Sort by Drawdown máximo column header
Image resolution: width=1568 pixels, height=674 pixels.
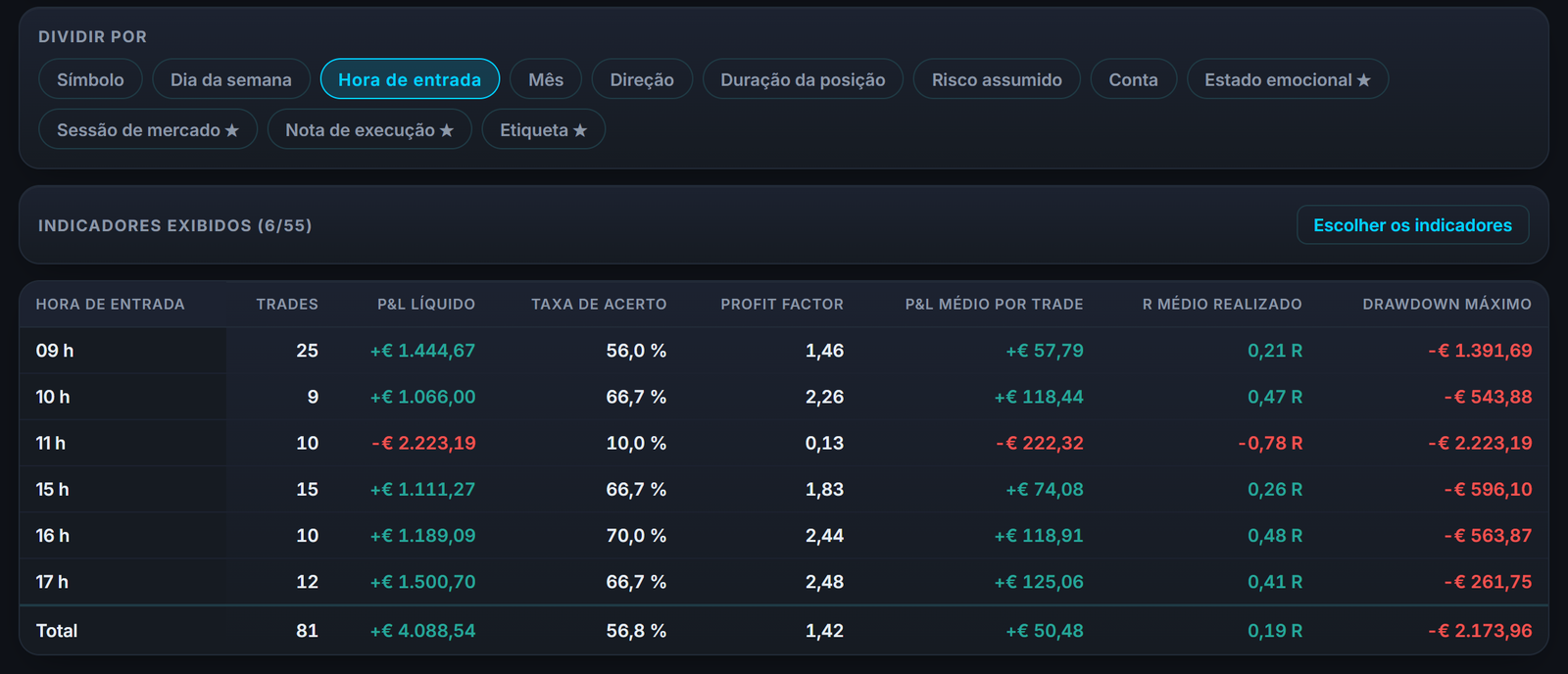[1446, 305]
